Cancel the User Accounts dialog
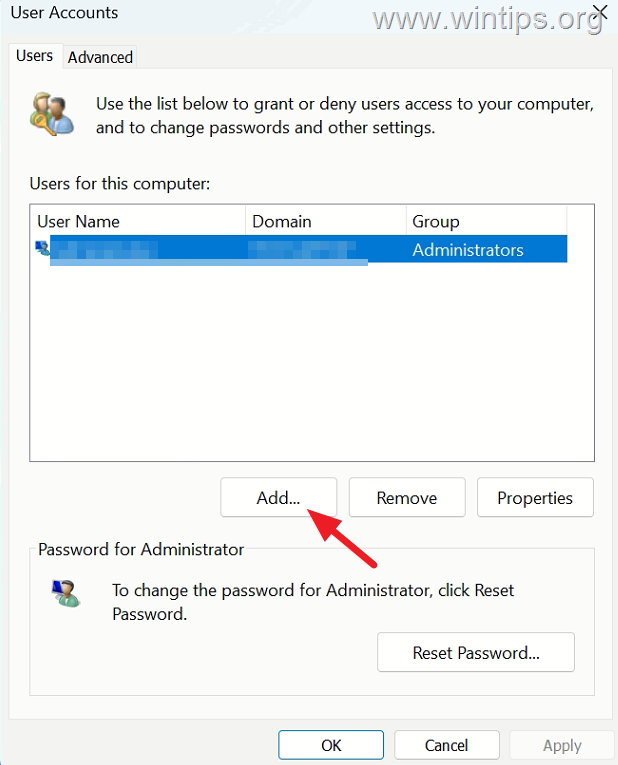618x765 pixels. pyautogui.click(x=446, y=745)
